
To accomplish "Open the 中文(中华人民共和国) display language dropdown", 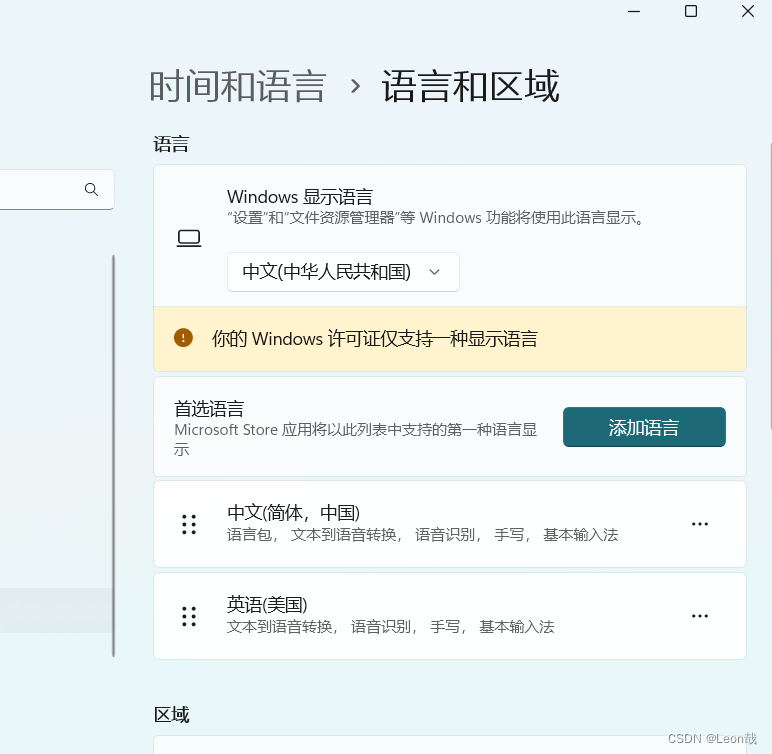I will 343,272.
